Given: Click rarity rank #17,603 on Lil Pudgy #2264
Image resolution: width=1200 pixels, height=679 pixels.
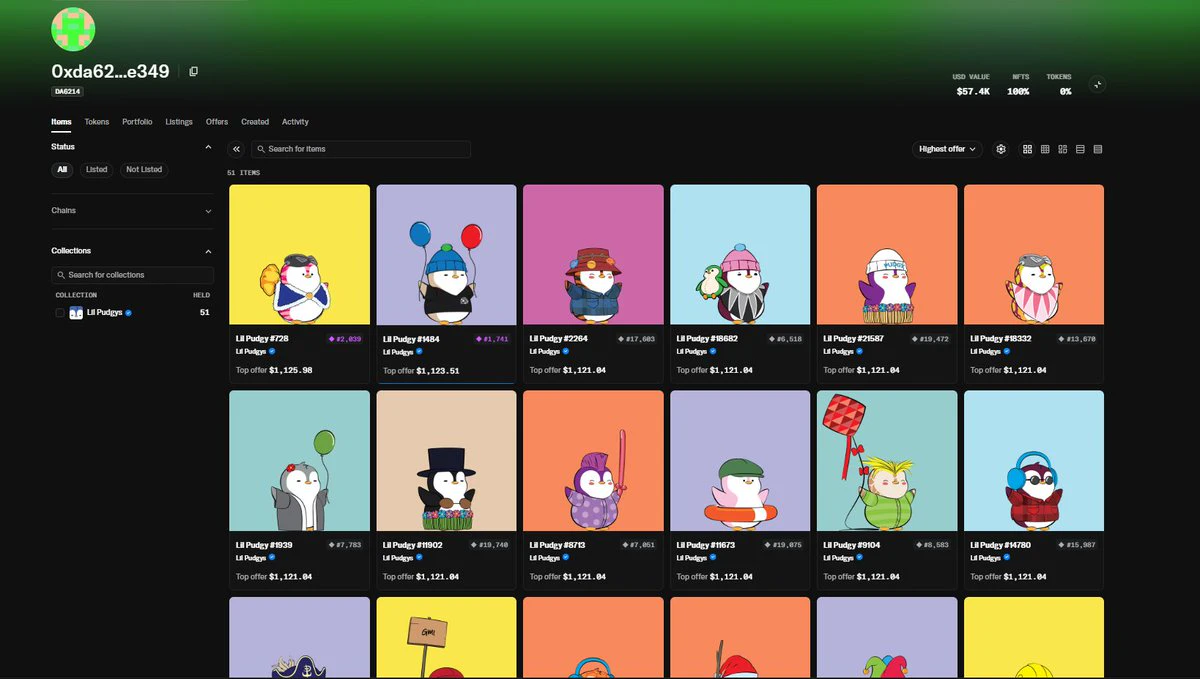Looking at the screenshot, I should point(636,339).
